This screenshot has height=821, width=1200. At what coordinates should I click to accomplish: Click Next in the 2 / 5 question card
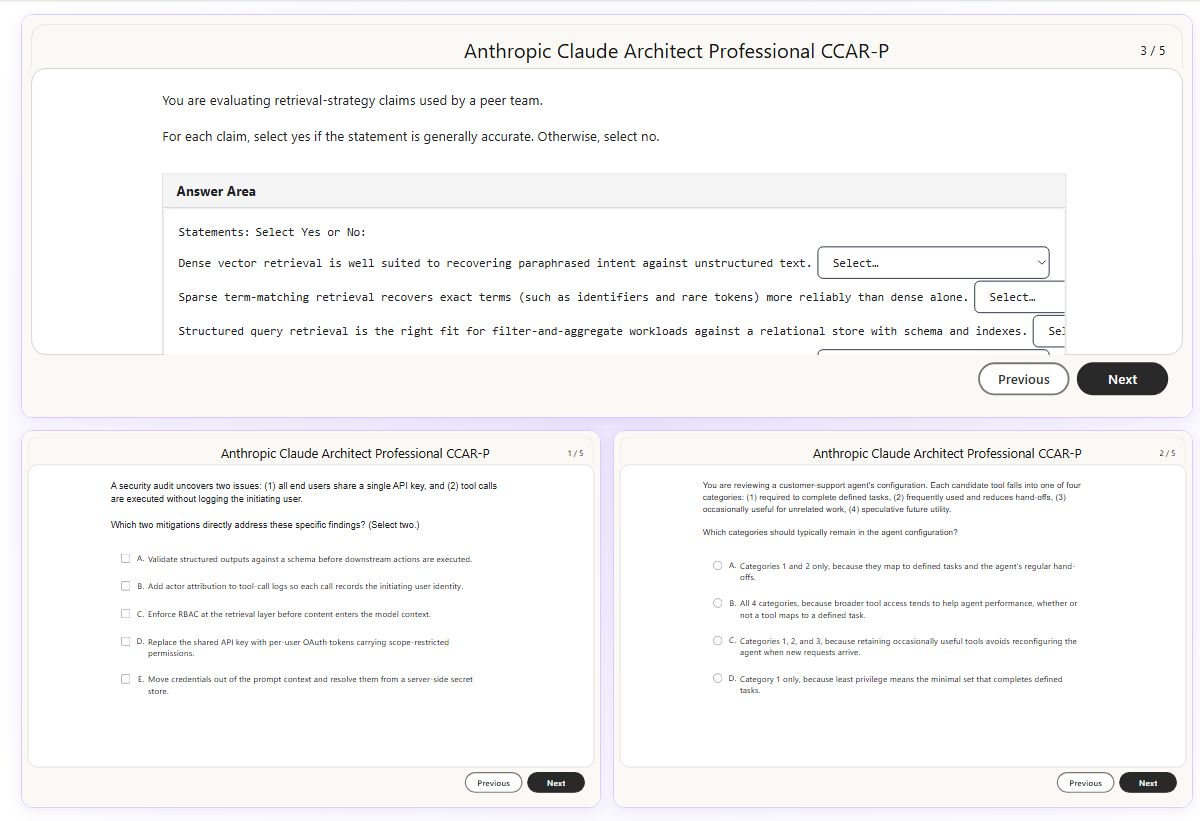[1148, 783]
